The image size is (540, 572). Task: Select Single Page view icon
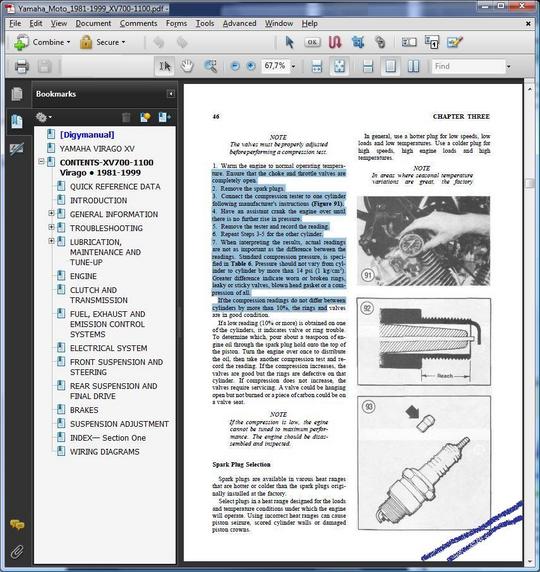coord(390,66)
